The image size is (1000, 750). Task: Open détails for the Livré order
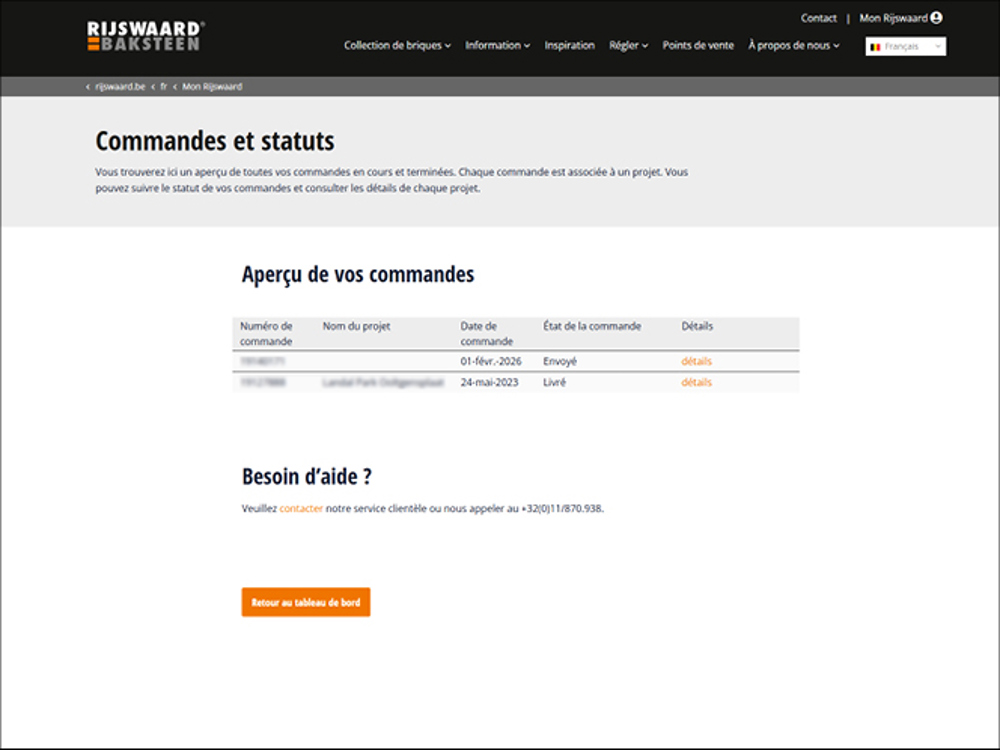pyautogui.click(x=696, y=382)
